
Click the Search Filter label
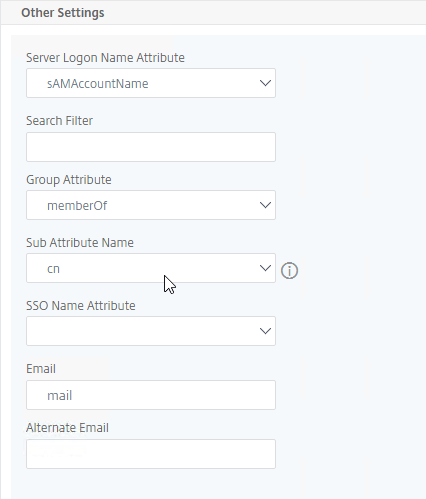coord(59,121)
